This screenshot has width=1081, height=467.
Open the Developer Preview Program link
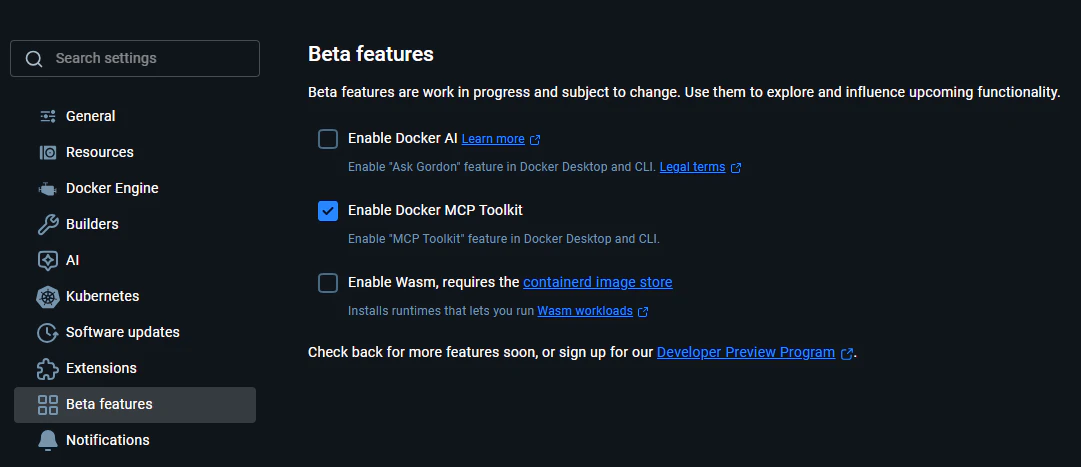tap(745, 352)
